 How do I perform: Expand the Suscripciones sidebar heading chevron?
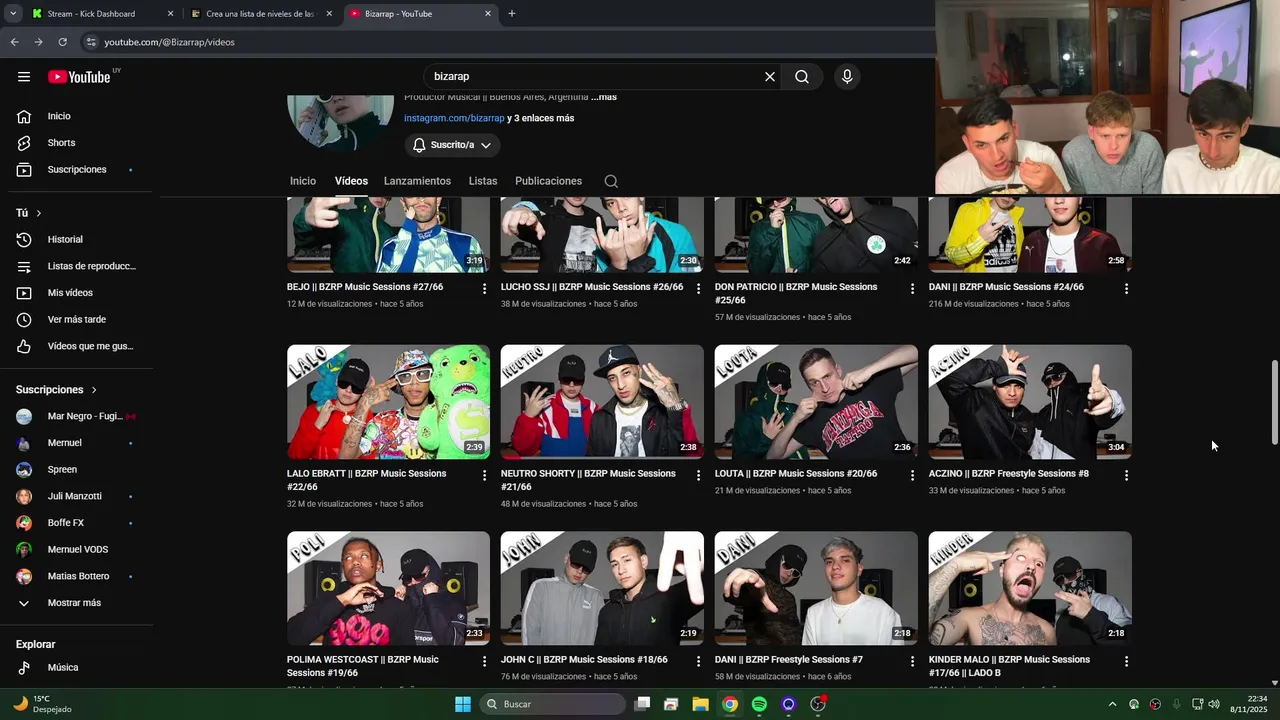point(94,390)
